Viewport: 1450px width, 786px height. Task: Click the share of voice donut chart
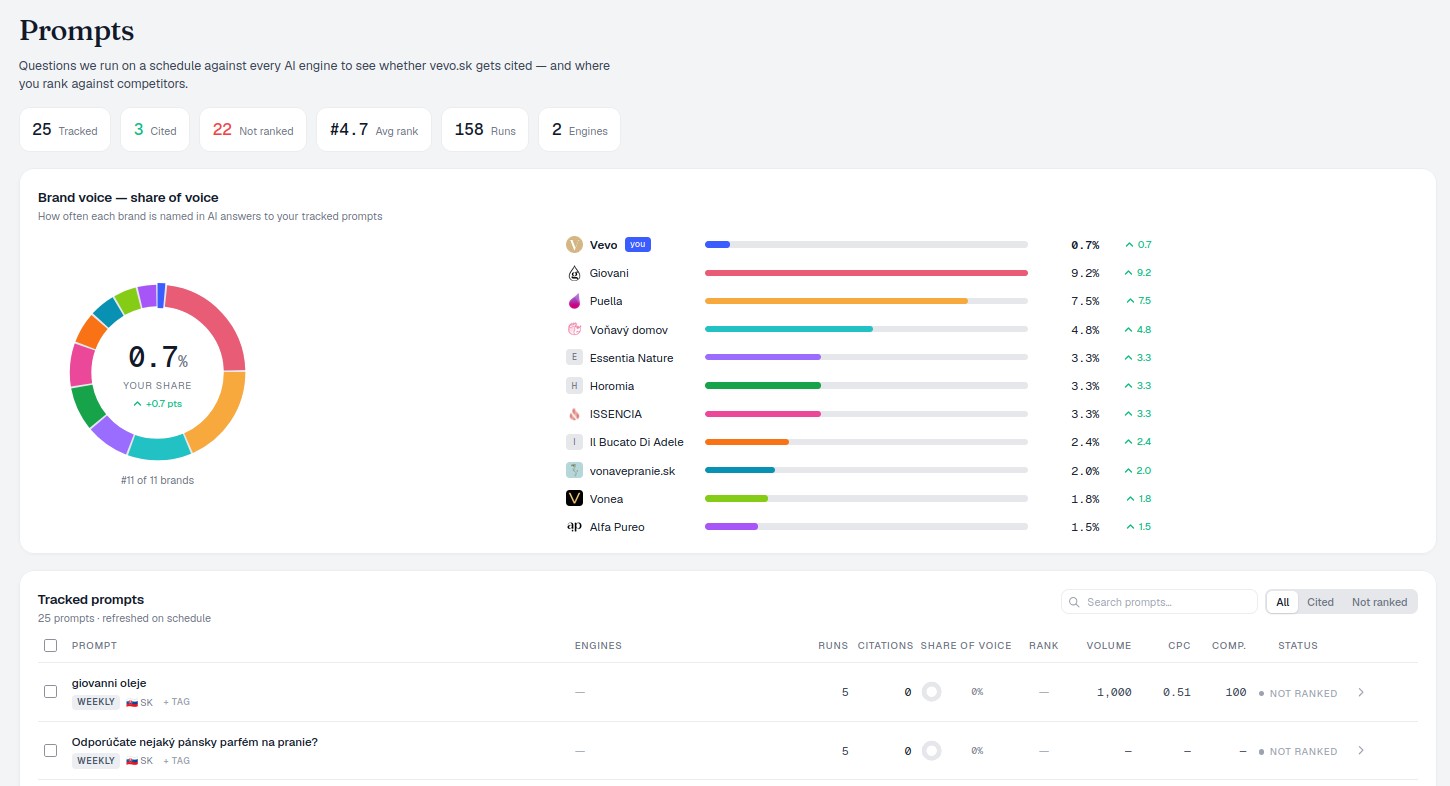pyautogui.click(x=158, y=372)
